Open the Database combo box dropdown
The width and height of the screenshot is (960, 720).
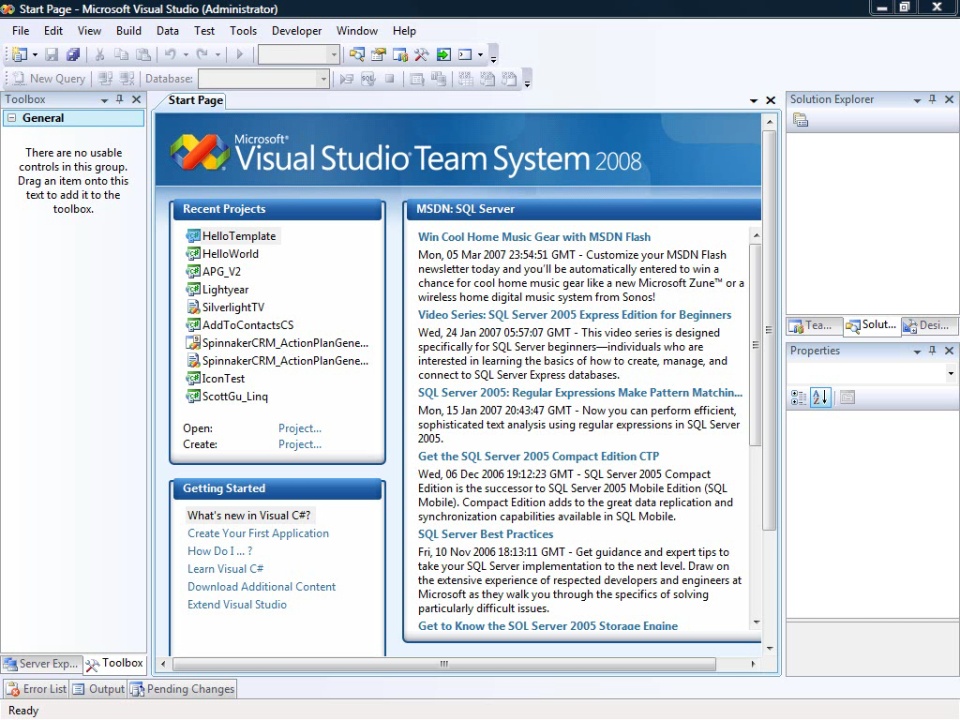(324, 78)
